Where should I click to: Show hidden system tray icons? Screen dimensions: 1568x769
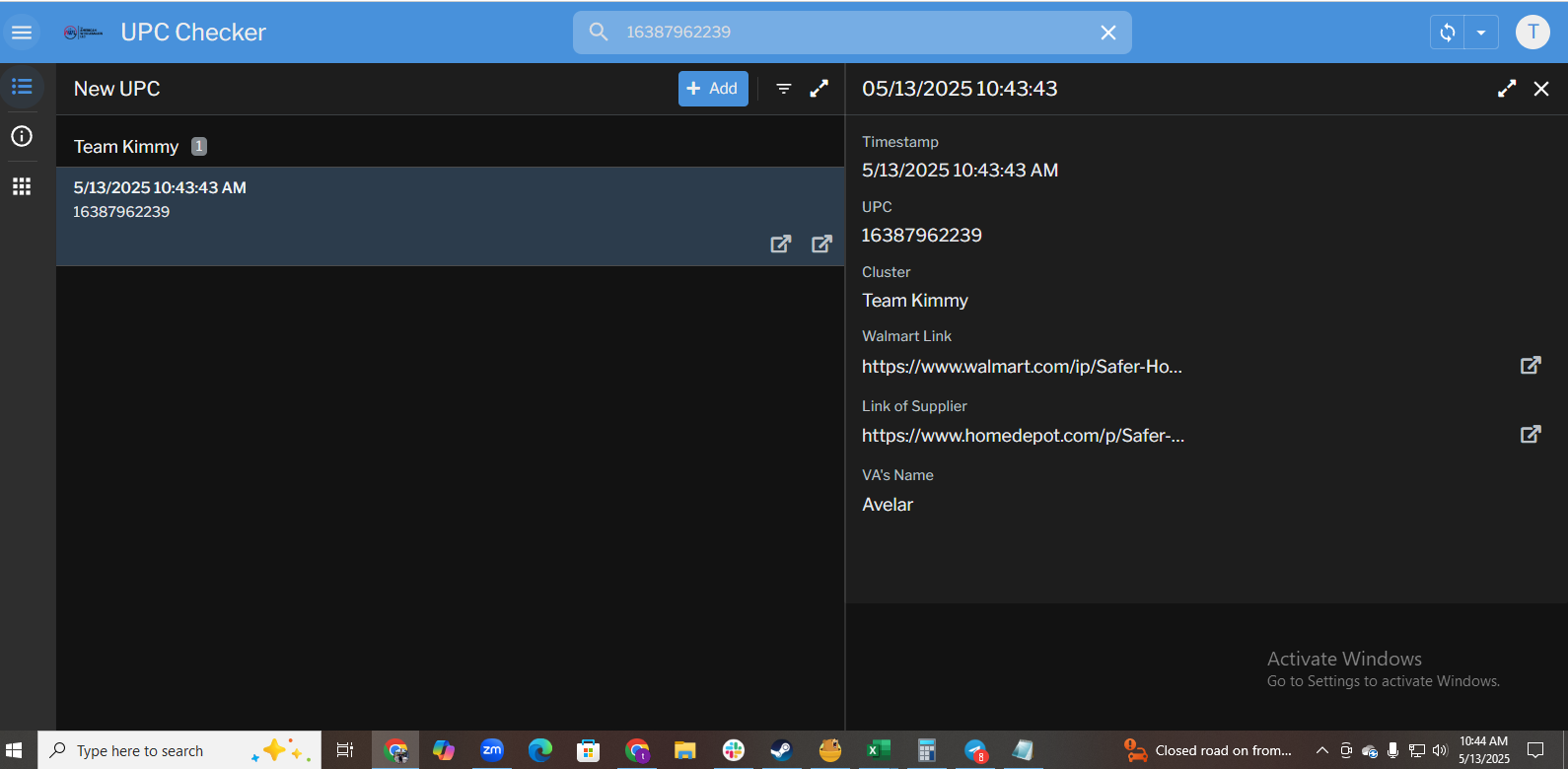tap(1322, 750)
